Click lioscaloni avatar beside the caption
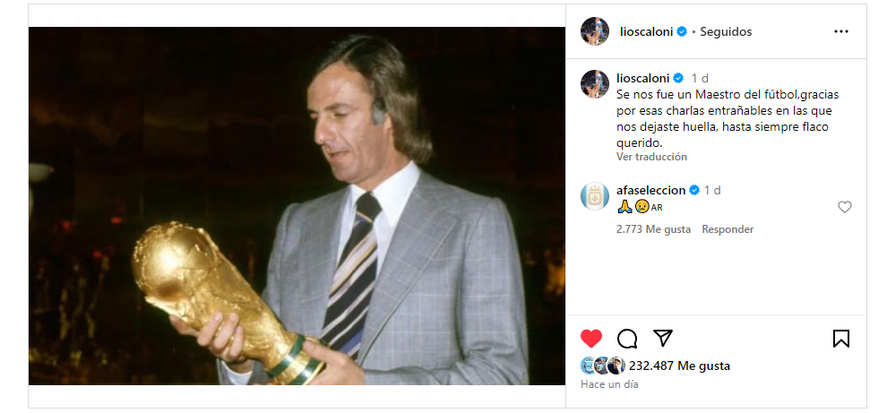This screenshot has width=887, height=413. (x=595, y=84)
